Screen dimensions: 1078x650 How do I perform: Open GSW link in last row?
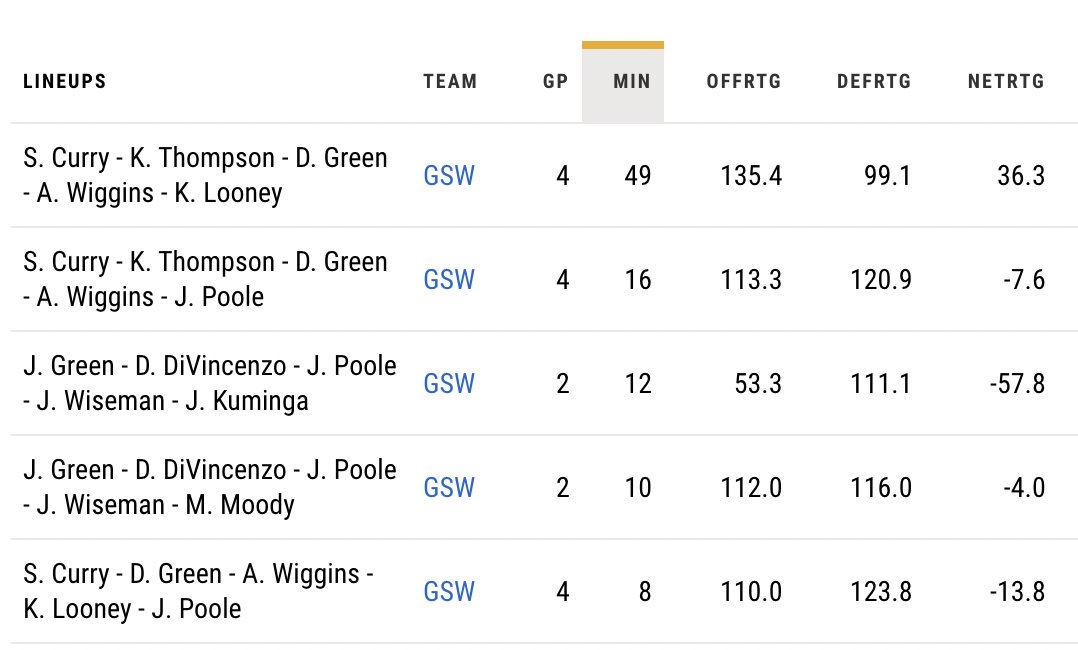click(x=449, y=592)
